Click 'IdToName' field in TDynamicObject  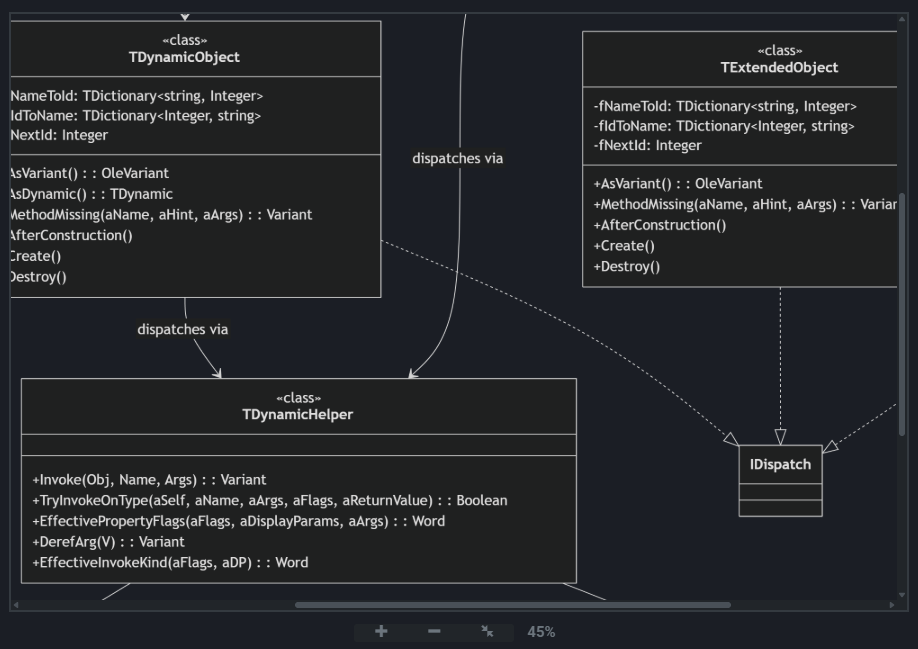coord(136,116)
